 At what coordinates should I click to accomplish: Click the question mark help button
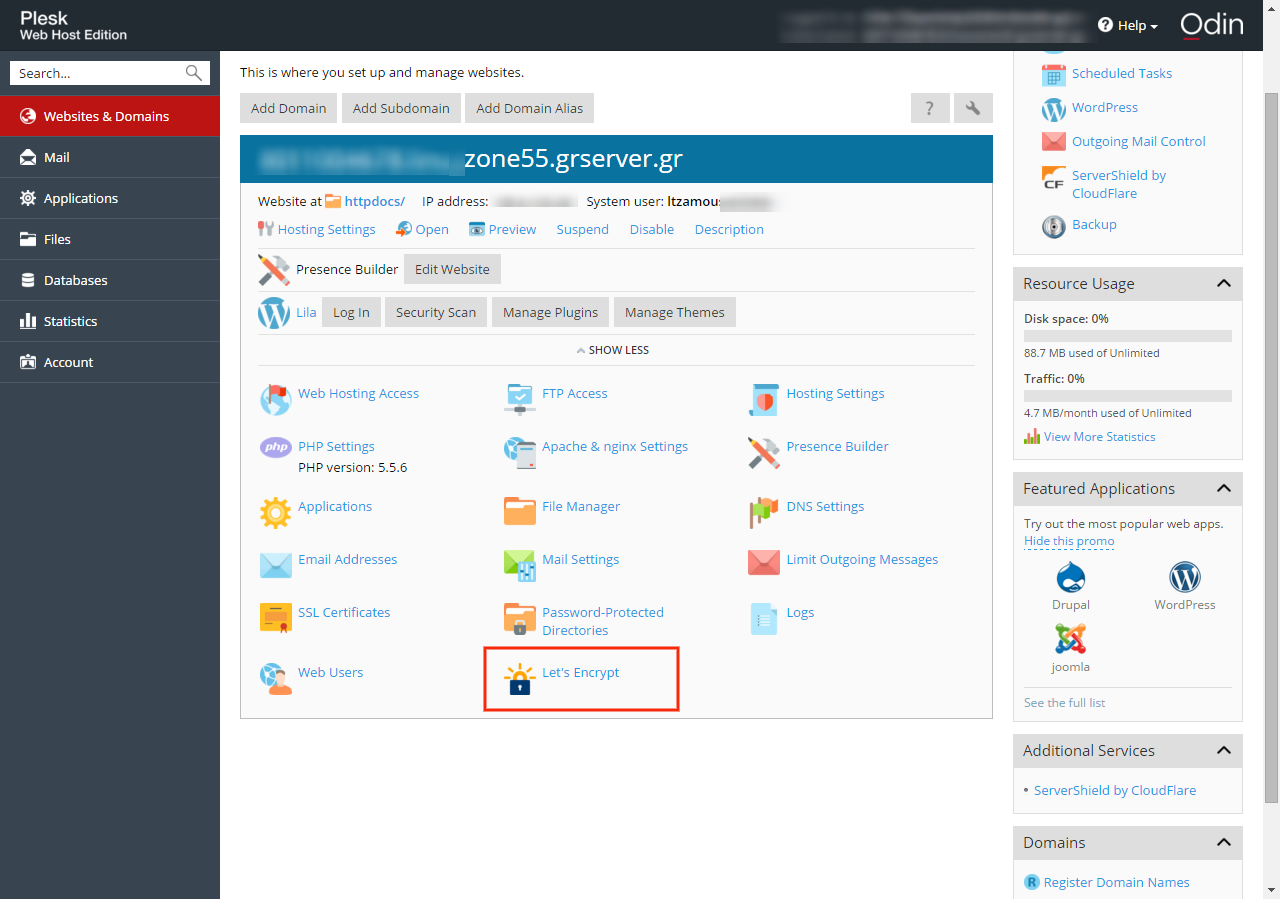(x=930, y=108)
